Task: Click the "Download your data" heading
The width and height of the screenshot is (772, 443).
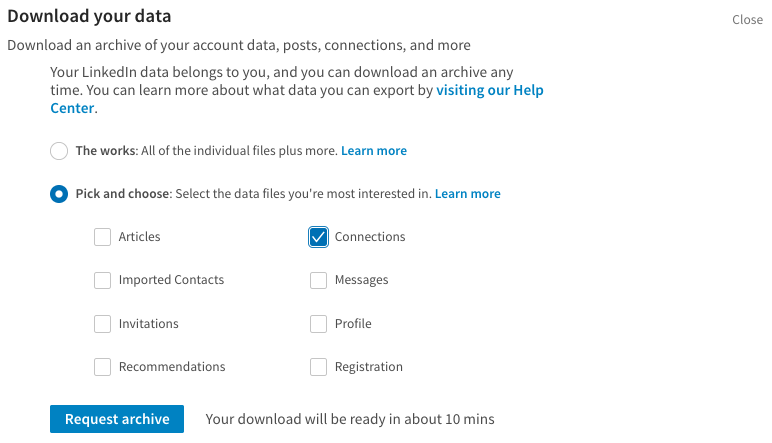Action: pos(89,16)
